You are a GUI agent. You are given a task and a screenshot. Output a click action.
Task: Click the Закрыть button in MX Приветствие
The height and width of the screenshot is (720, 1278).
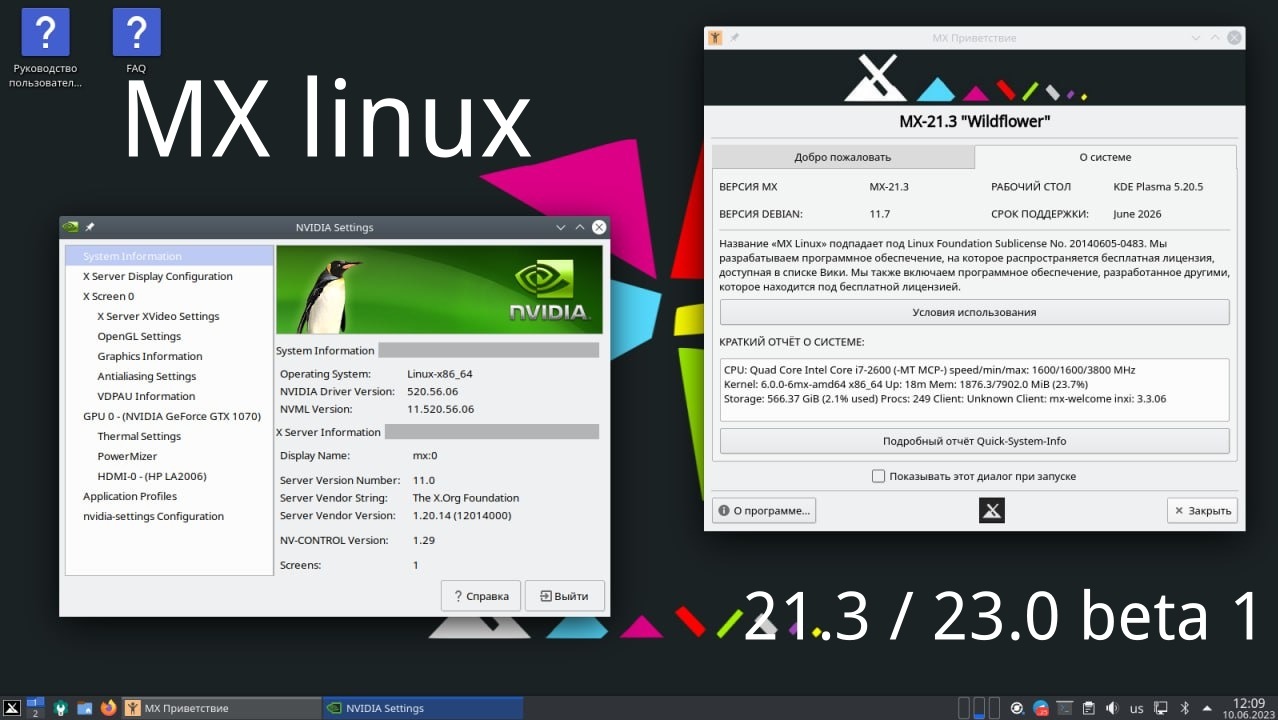click(1202, 510)
